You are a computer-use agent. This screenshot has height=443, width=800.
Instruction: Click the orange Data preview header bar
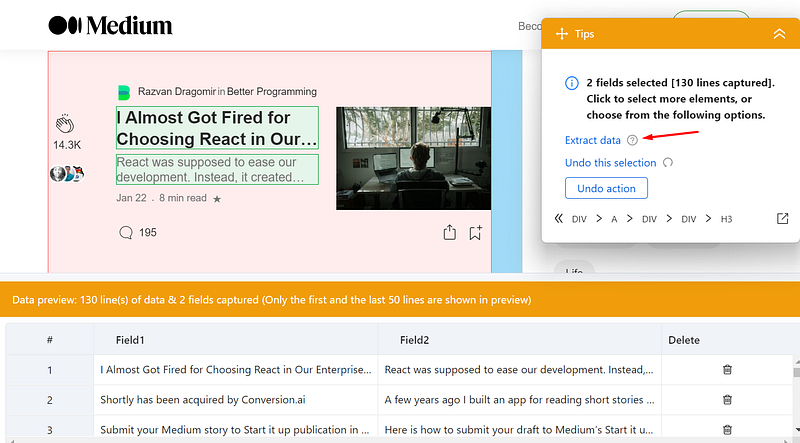tap(400, 300)
